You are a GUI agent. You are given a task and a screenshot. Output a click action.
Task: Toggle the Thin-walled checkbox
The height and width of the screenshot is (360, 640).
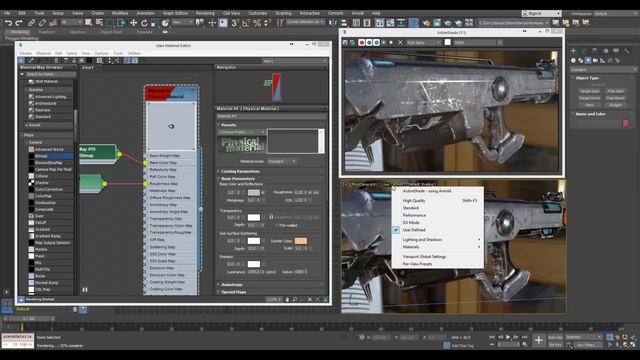[276, 225]
